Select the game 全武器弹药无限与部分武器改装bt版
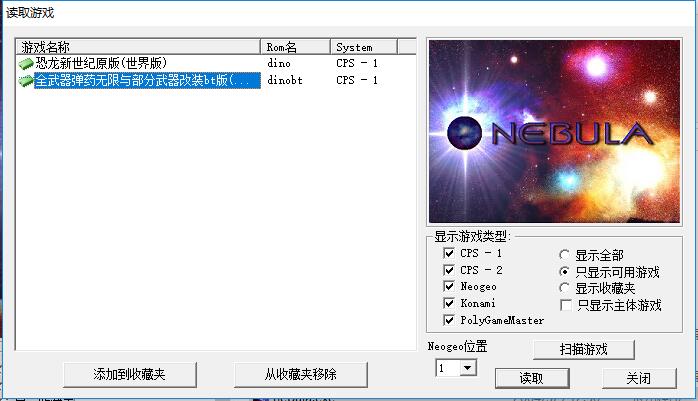Viewport: 698px width, 401px height. (147, 80)
